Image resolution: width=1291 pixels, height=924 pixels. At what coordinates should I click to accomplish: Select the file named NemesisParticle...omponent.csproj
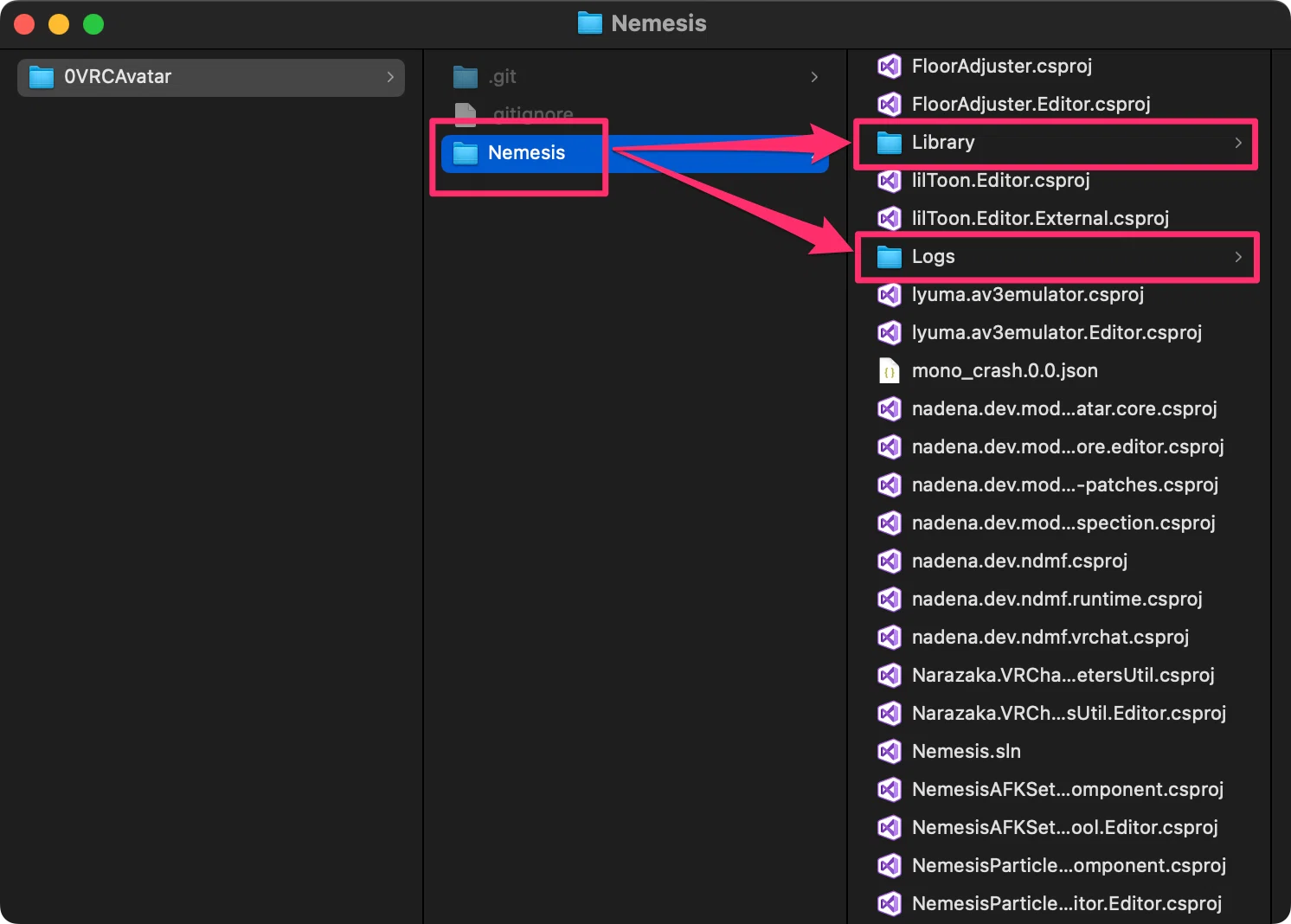pos(1069,865)
